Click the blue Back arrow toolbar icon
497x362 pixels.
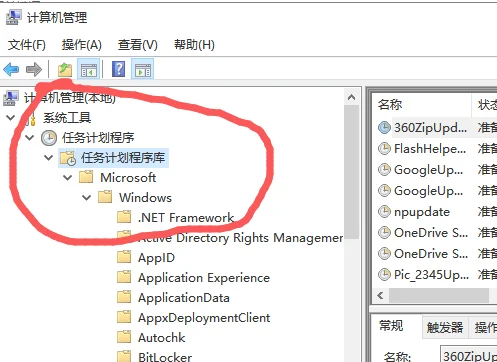coord(11,69)
